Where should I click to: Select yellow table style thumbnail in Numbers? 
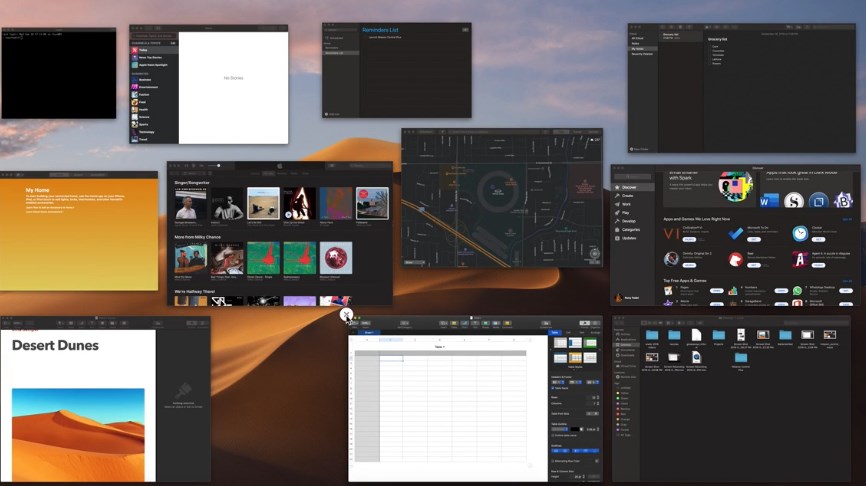tap(575, 357)
